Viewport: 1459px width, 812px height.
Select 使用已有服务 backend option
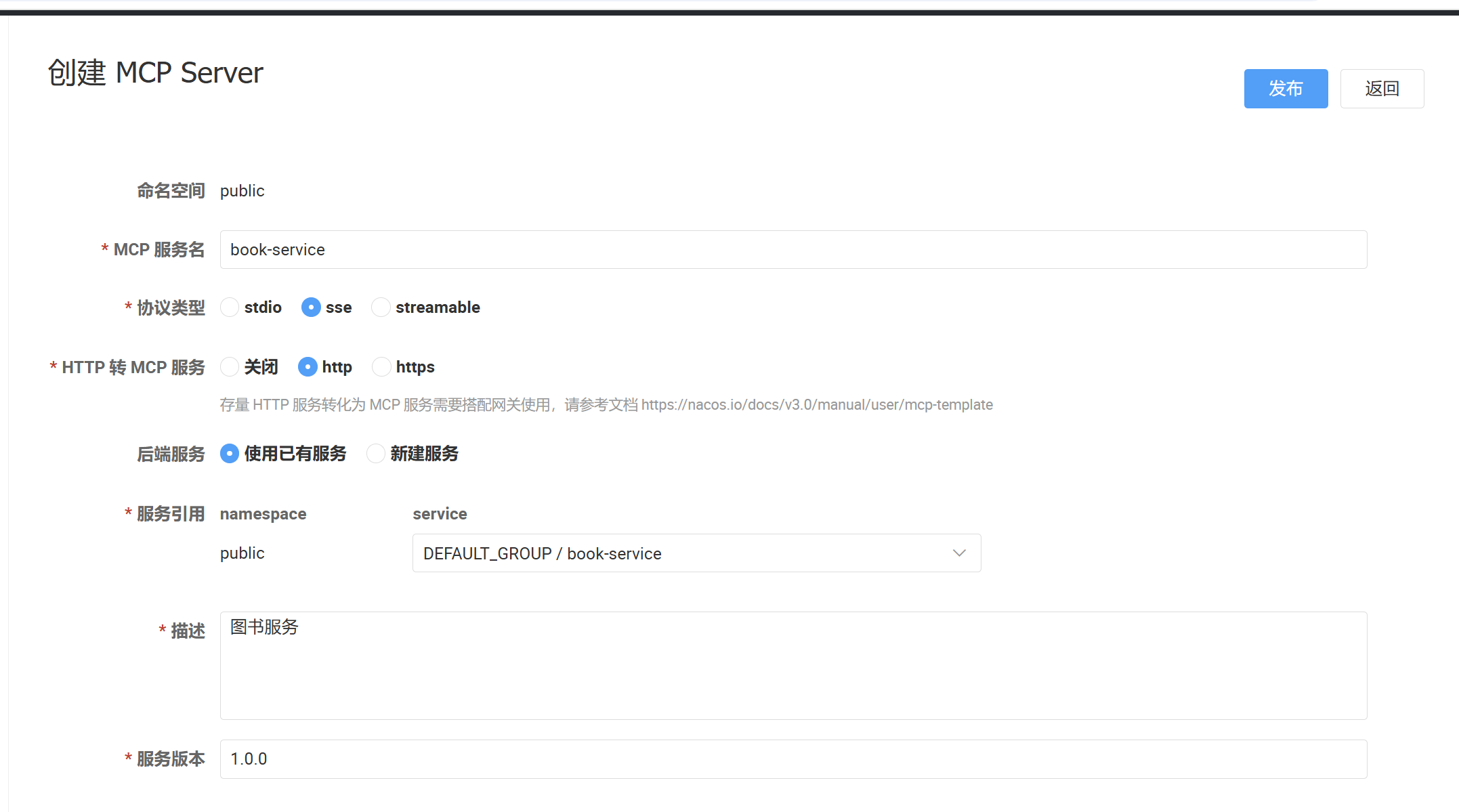pos(230,454)
